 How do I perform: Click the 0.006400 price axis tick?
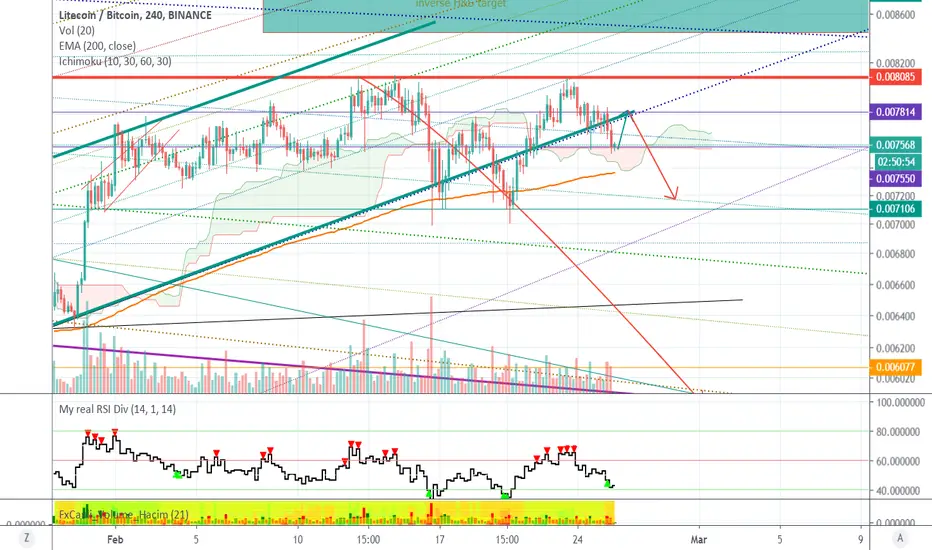click(x=896, y=316)
